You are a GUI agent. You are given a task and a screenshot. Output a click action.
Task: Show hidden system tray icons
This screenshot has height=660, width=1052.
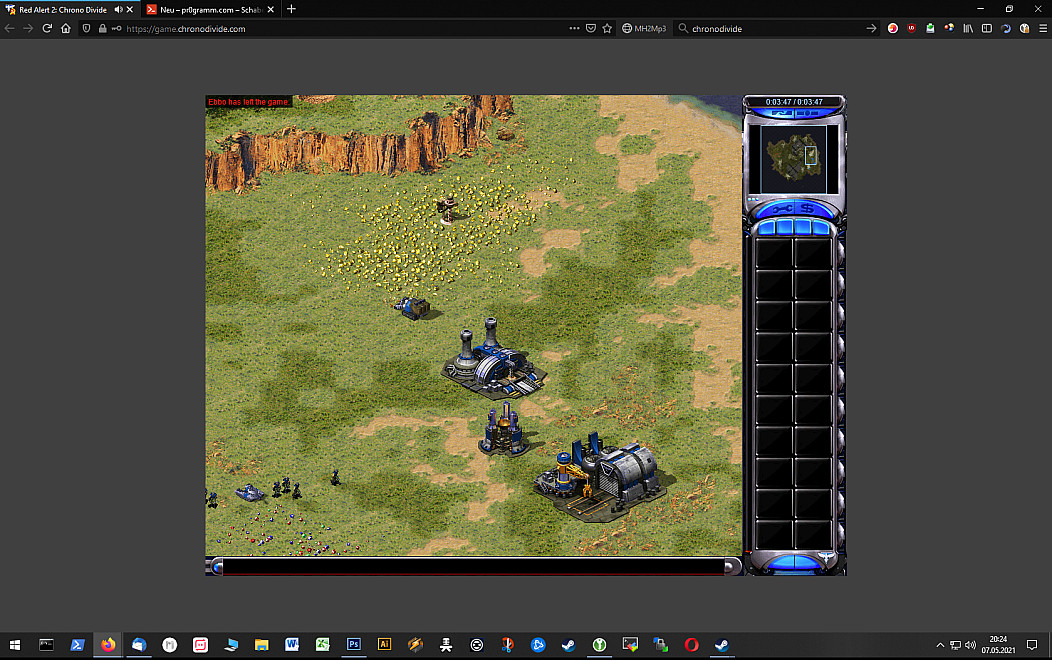point(939,645)
